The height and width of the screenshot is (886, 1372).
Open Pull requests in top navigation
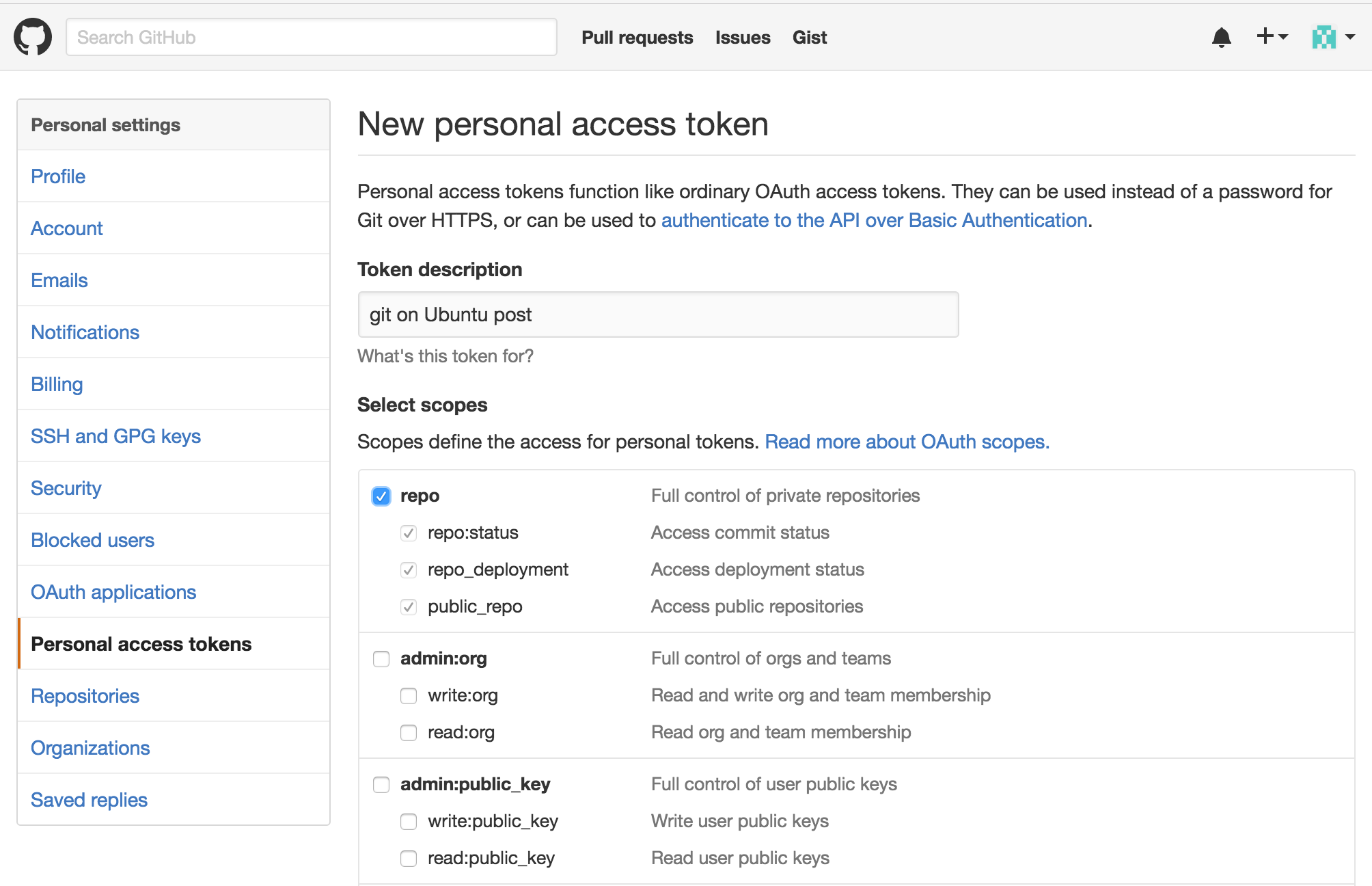click(637, 38)
